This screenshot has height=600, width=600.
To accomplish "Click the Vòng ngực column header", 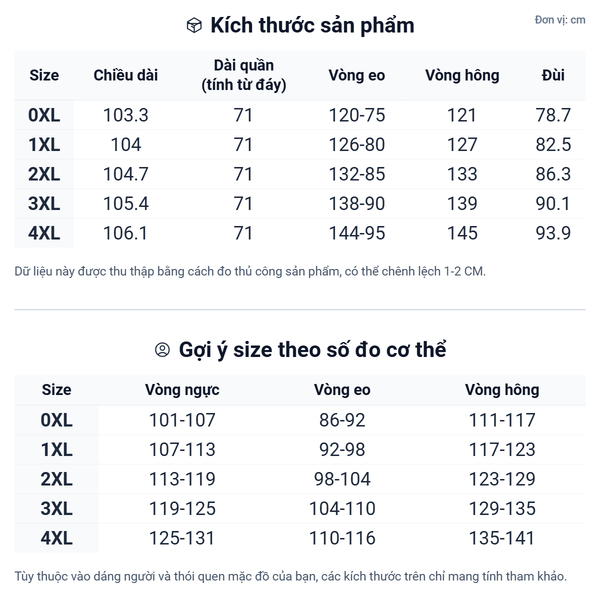I will (x=182, y=390).
